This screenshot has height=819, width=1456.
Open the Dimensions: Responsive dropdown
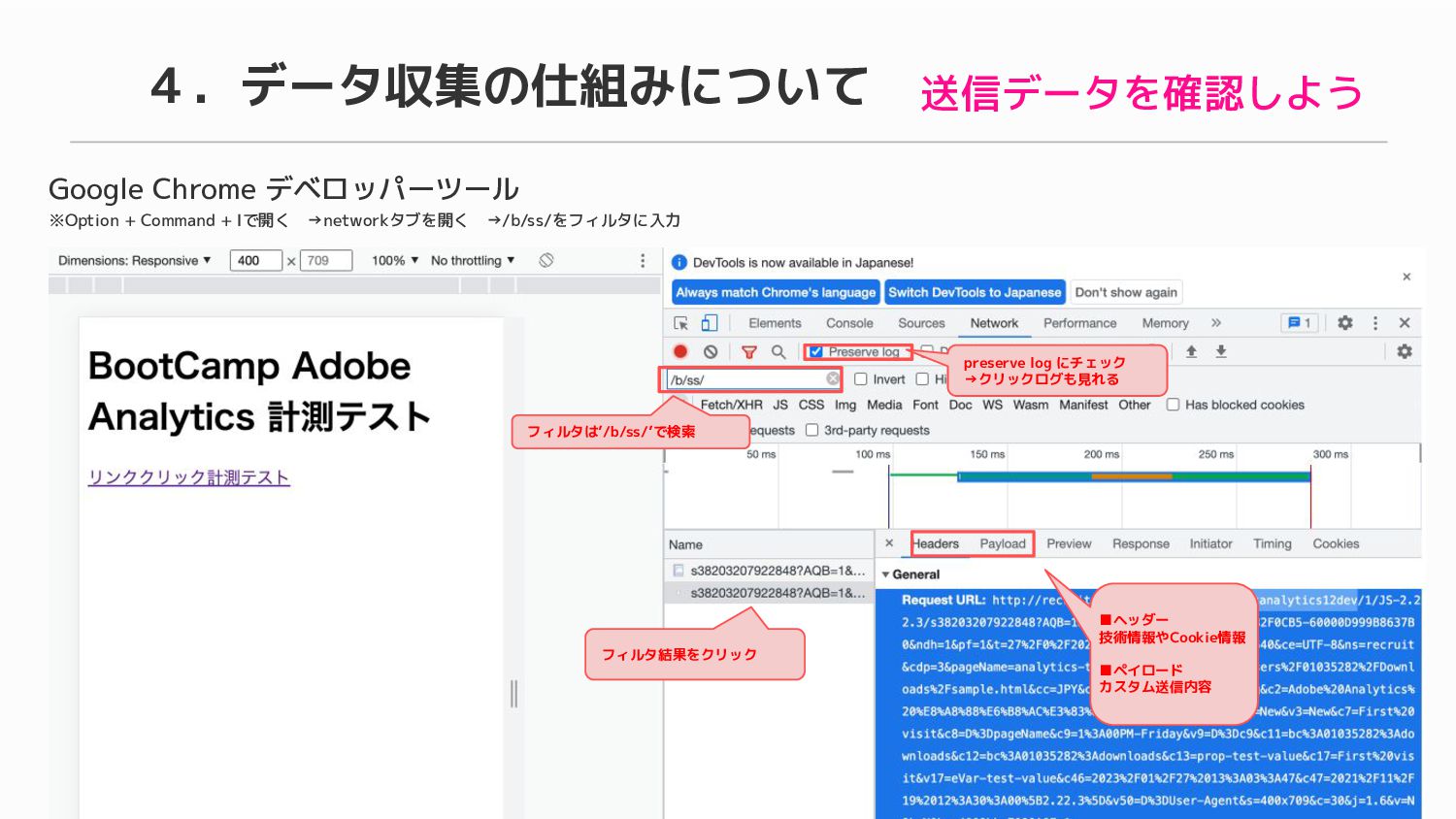[134, 260]
